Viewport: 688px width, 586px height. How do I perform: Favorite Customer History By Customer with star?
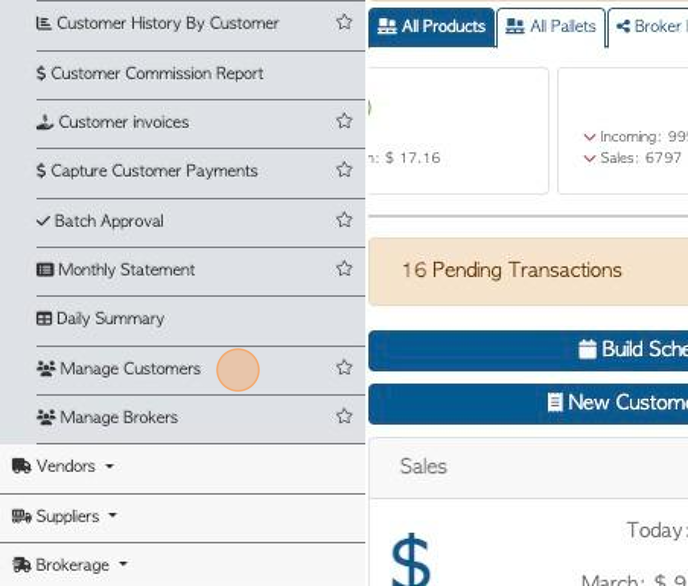pyautogui.click(x=344, y=22)
